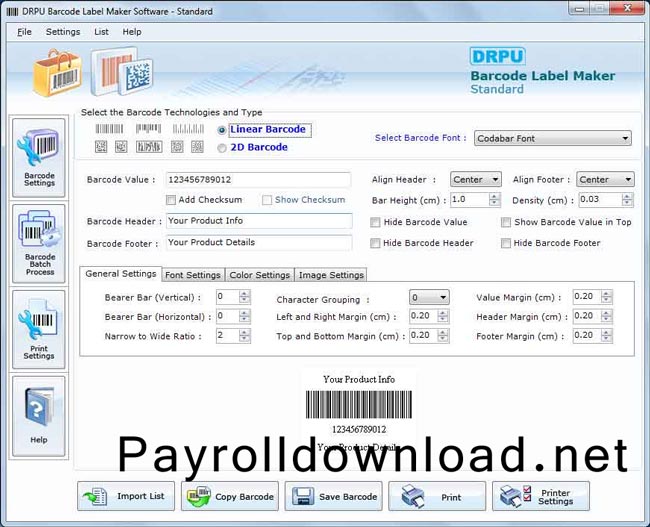Adjust Left and Right Margin spinner
The image size is (650, 527).
click(x=443, y=316)
